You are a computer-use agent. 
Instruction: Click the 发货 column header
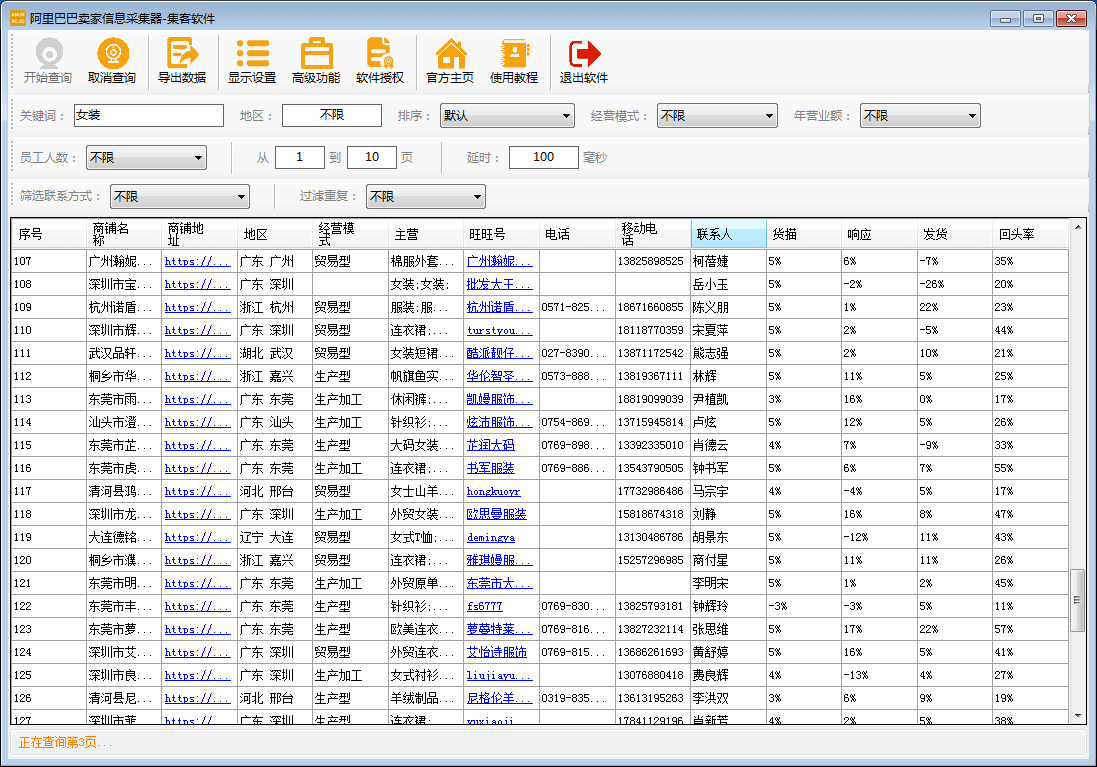[955, 234]
